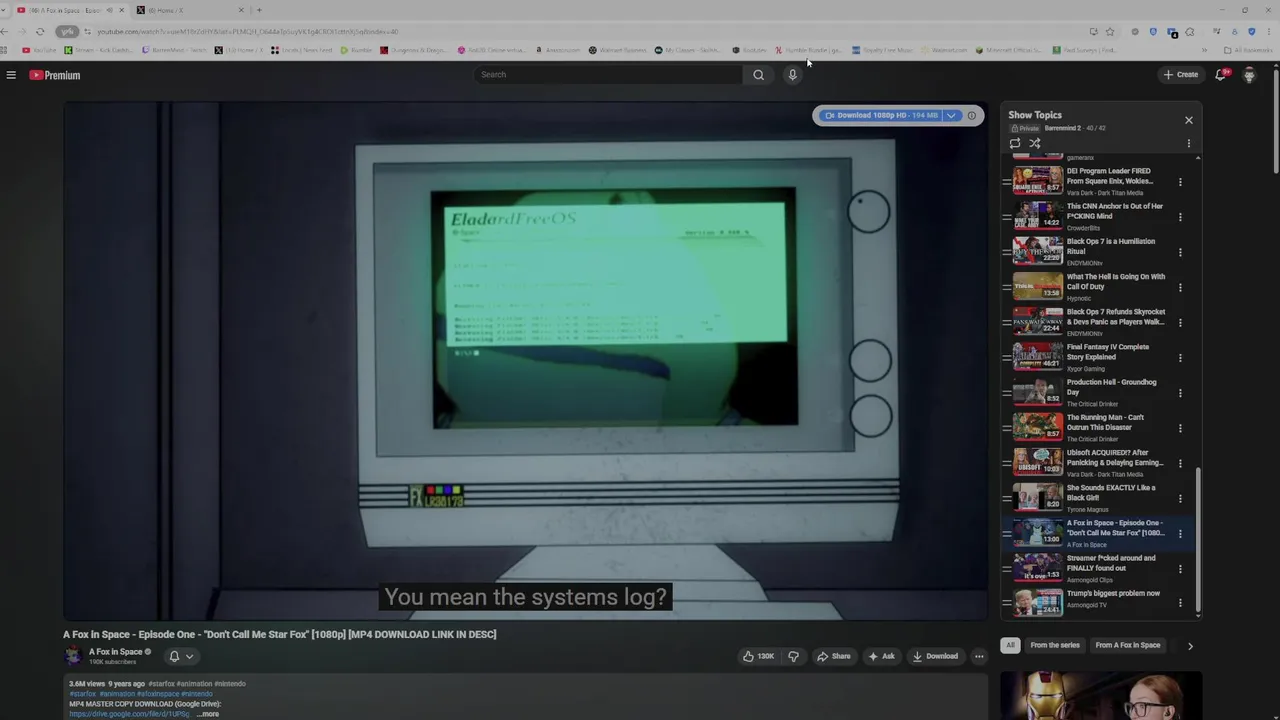
Task: Switch to the X Home browser tab
Action: (x=190, y=10)
